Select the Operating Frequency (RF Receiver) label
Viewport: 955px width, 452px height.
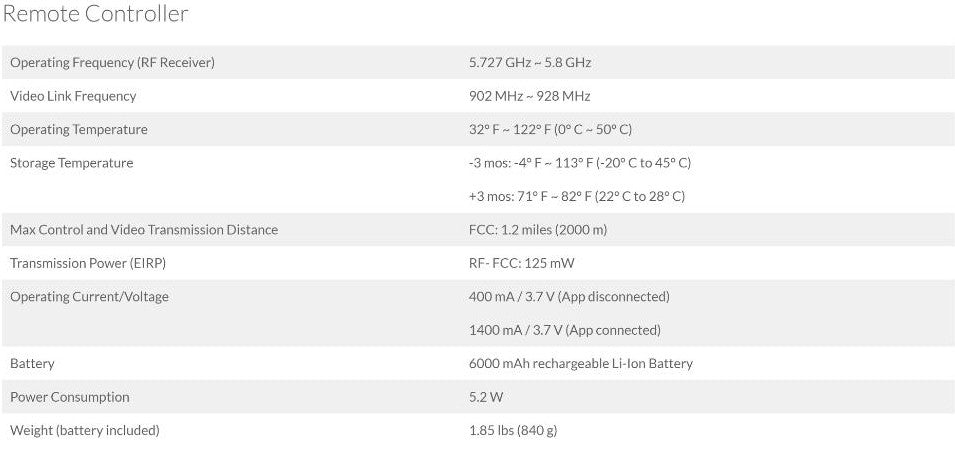coord(112,63)
